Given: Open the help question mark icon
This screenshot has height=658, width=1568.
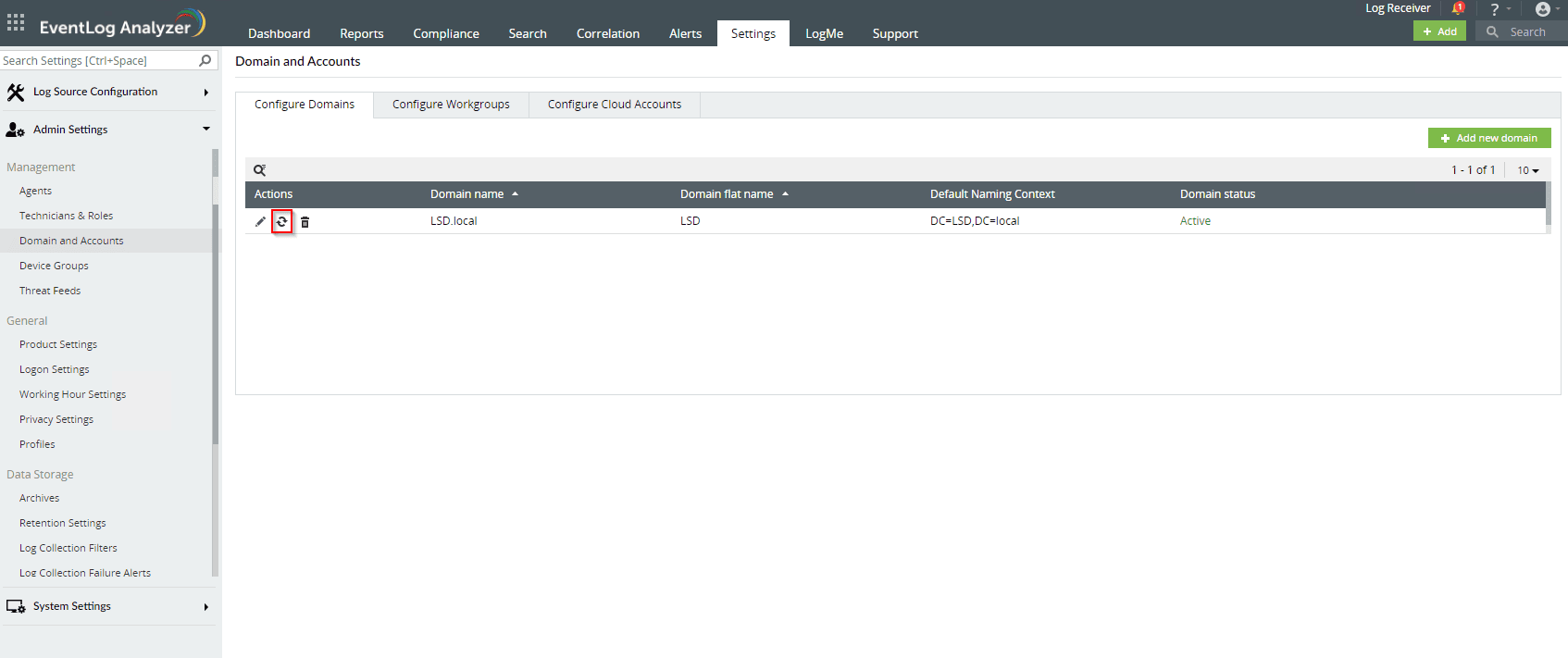Looking at the screenshot, I should click(x=1494, y=9).
